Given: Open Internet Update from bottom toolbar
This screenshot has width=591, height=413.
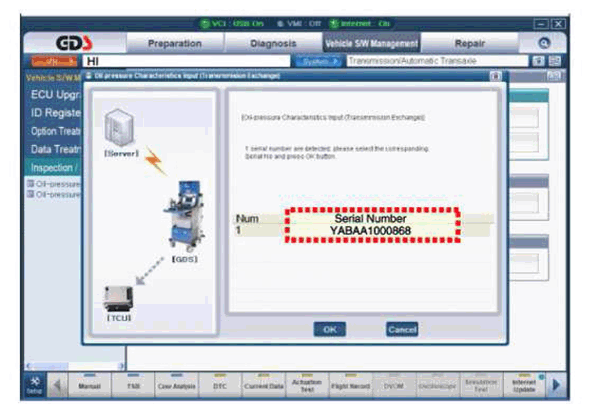Looking at the screenshot, I should tap(524, 385).
